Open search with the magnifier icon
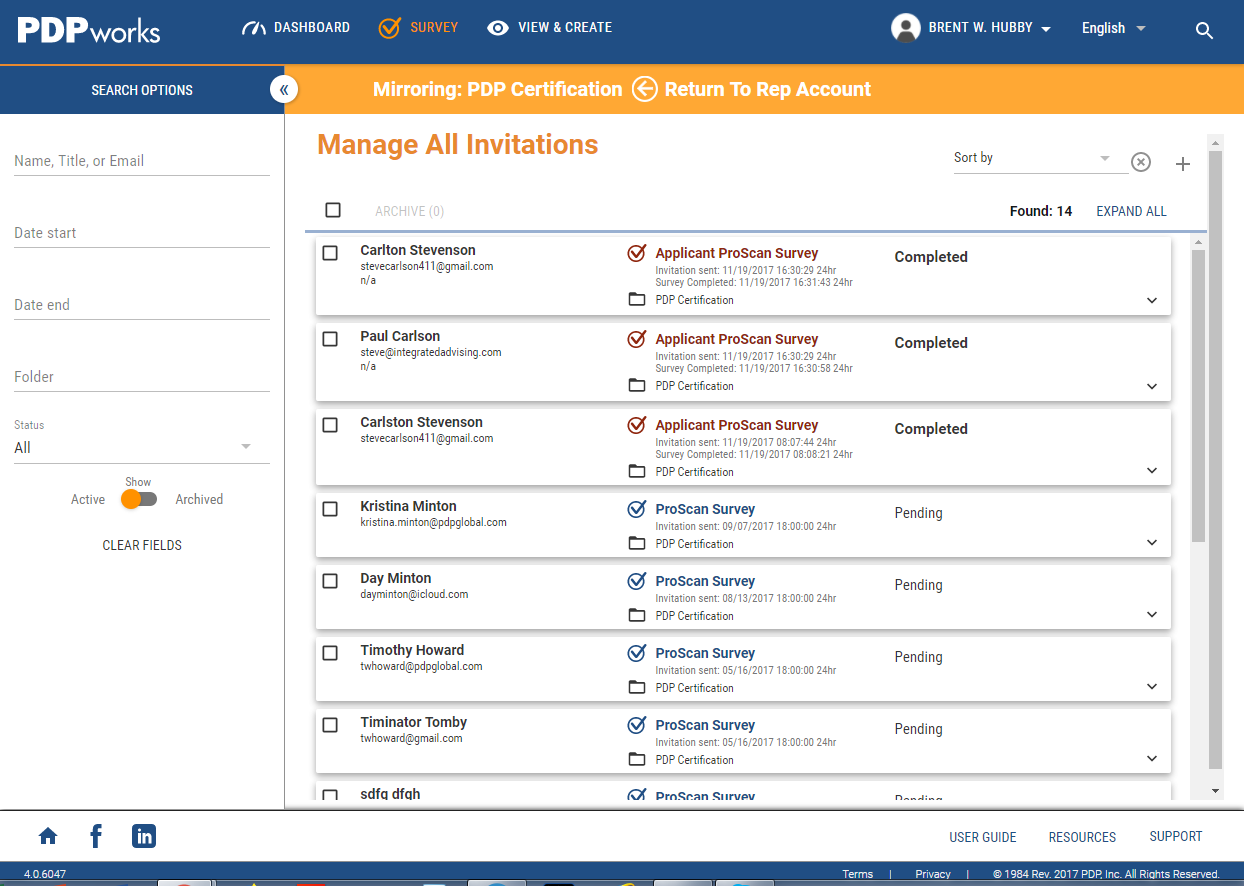Image resolution: width=1244 pixels, height=886 pixels. [1204, 30]
